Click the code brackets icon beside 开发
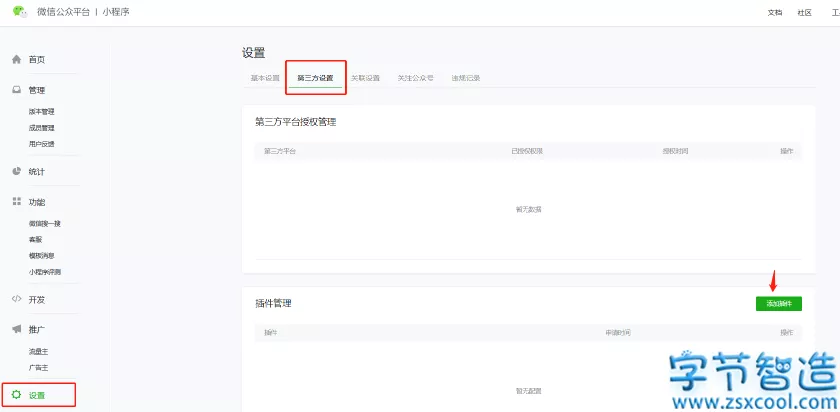The height and width of the screenshot is (412, 840). point(17,299)
